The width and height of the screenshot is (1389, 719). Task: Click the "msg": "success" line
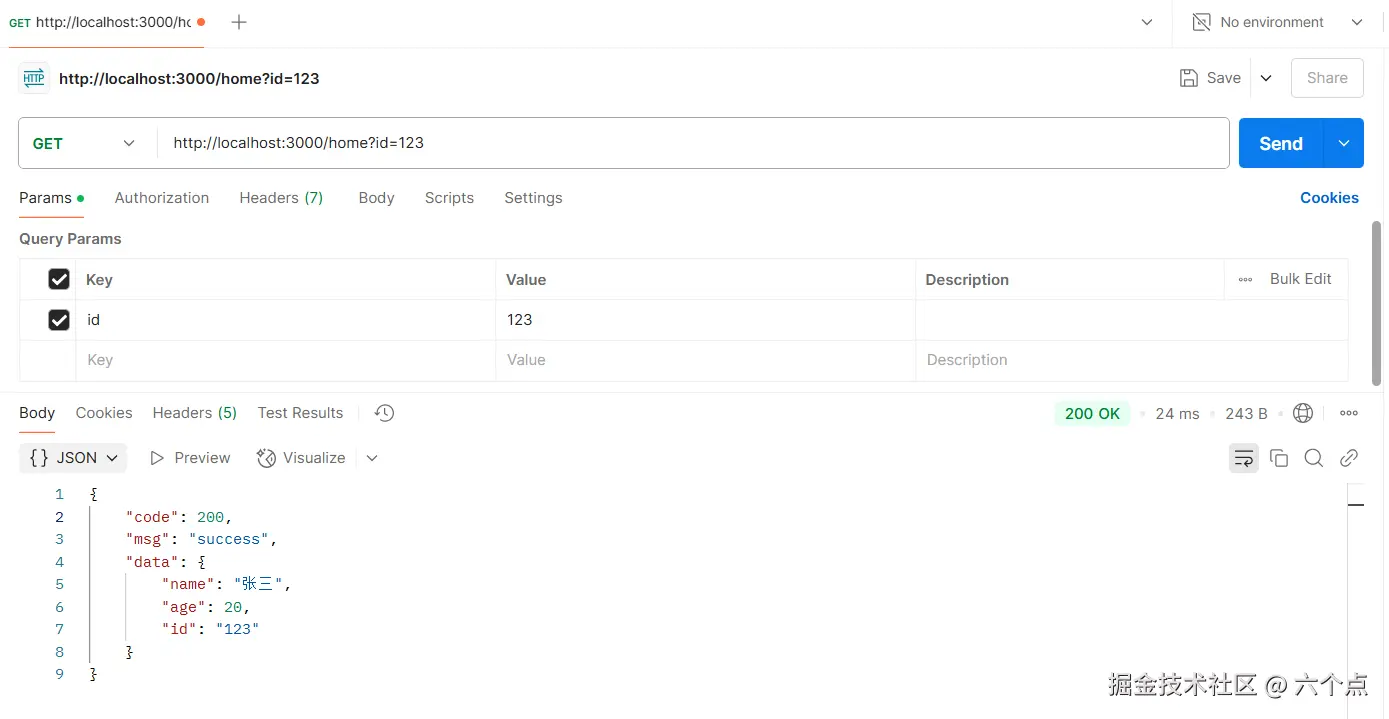201,539
